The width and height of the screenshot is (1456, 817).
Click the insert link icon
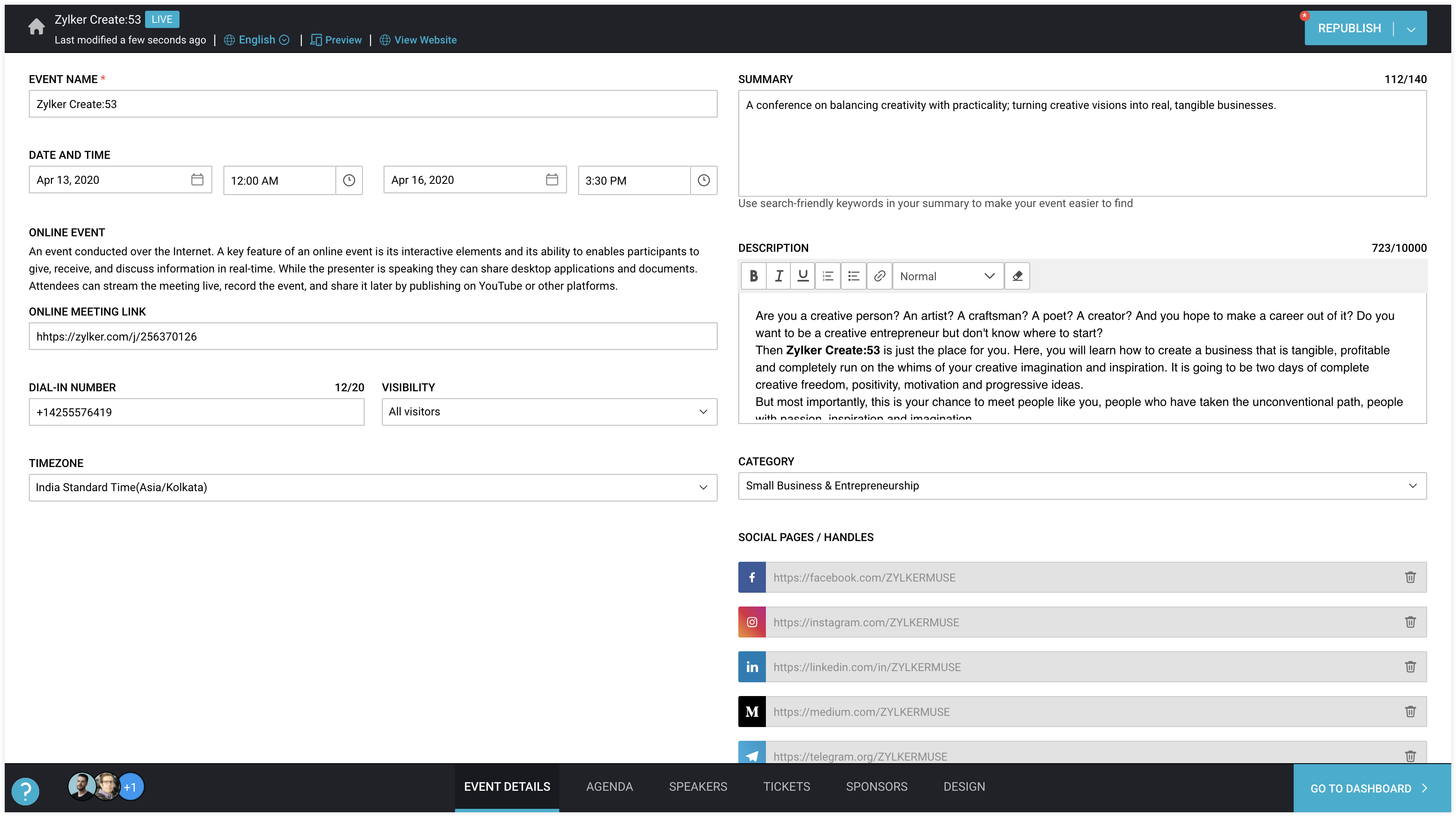click(x=880, y=276)
